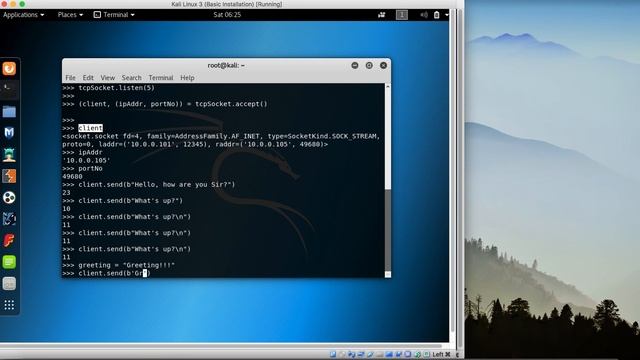Open the Applications menu
Screen dimensions: 640x360
click(x=23, y=15)
